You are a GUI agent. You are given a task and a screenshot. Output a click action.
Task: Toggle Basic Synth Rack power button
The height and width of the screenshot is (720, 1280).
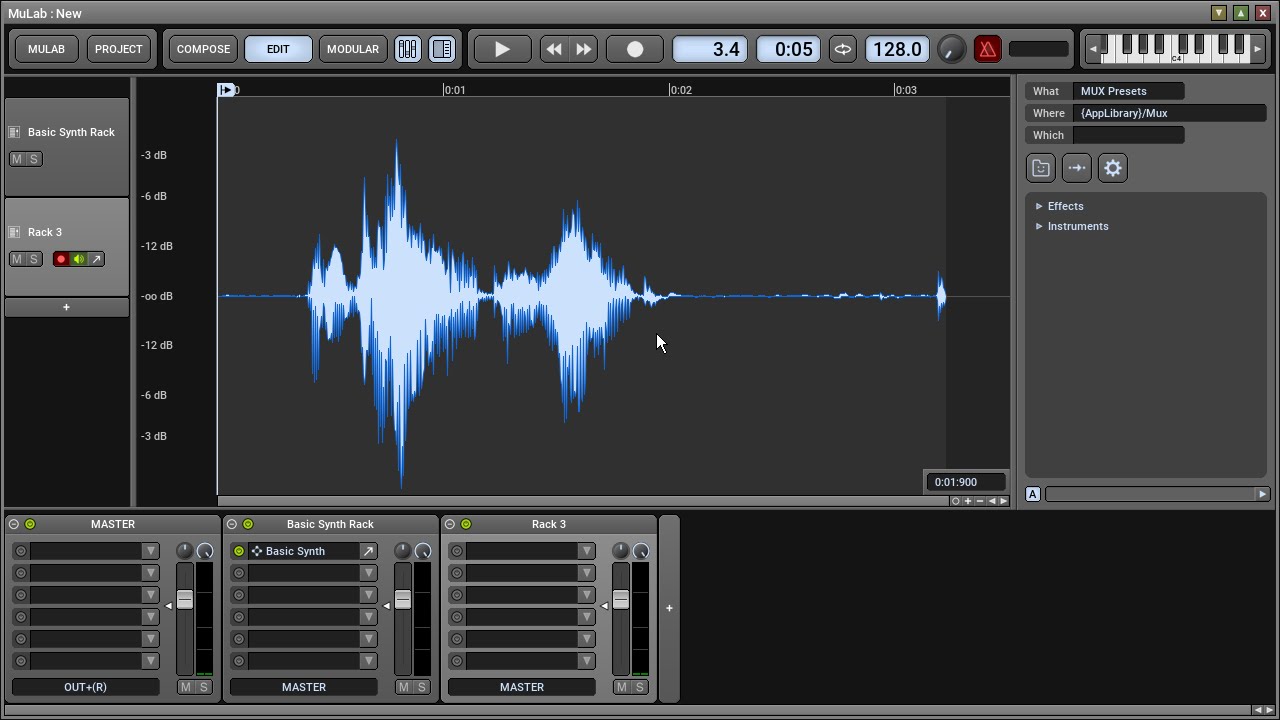[x=248, y=524]
